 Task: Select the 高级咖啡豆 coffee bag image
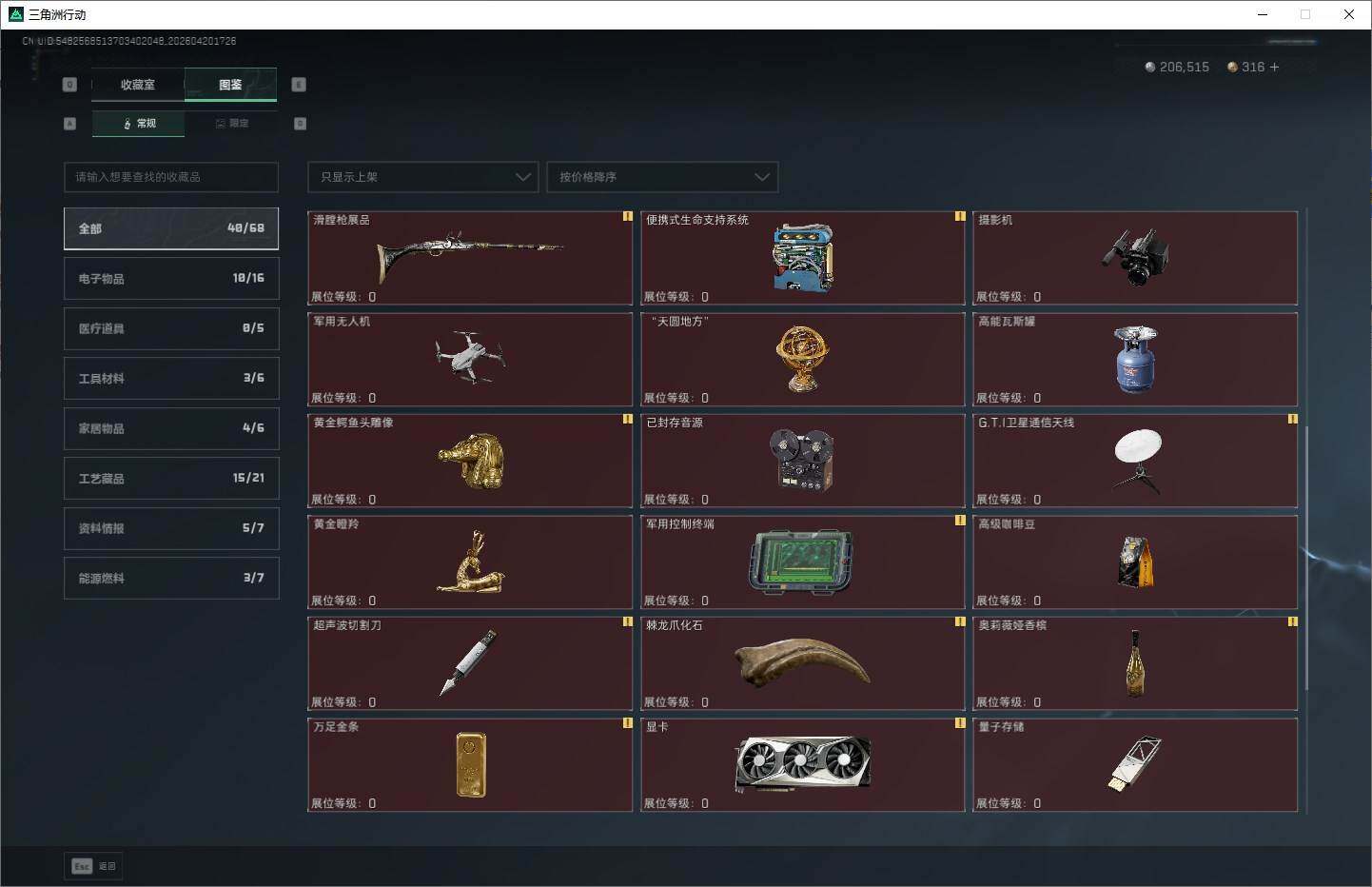pyautogui.click(x=1136, y=562)
